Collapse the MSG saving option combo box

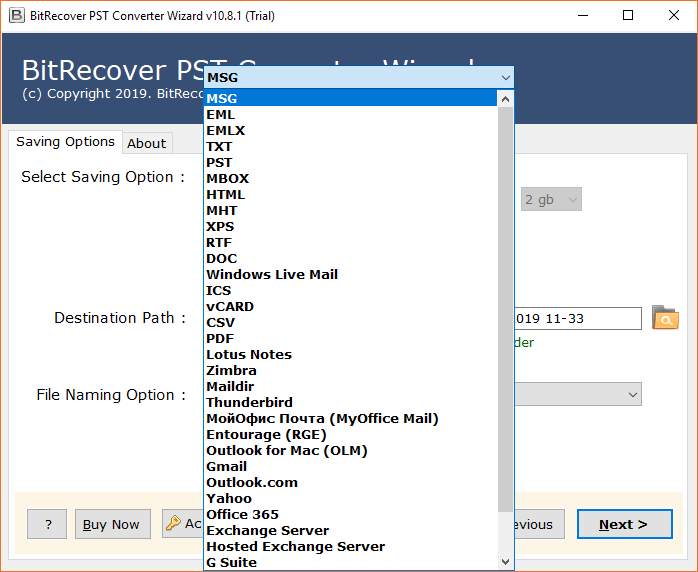359,77
